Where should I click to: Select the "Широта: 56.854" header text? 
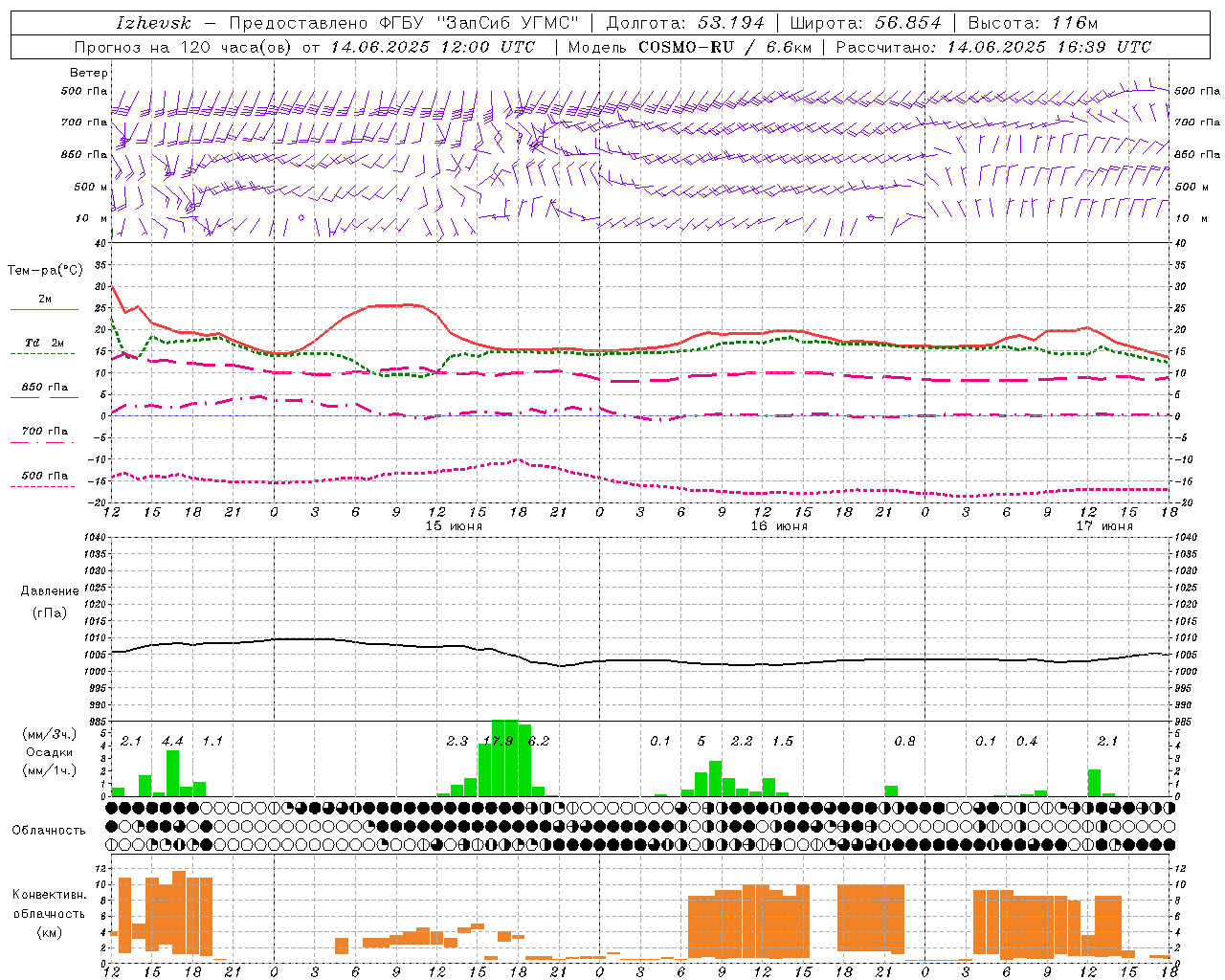[865, 23]
